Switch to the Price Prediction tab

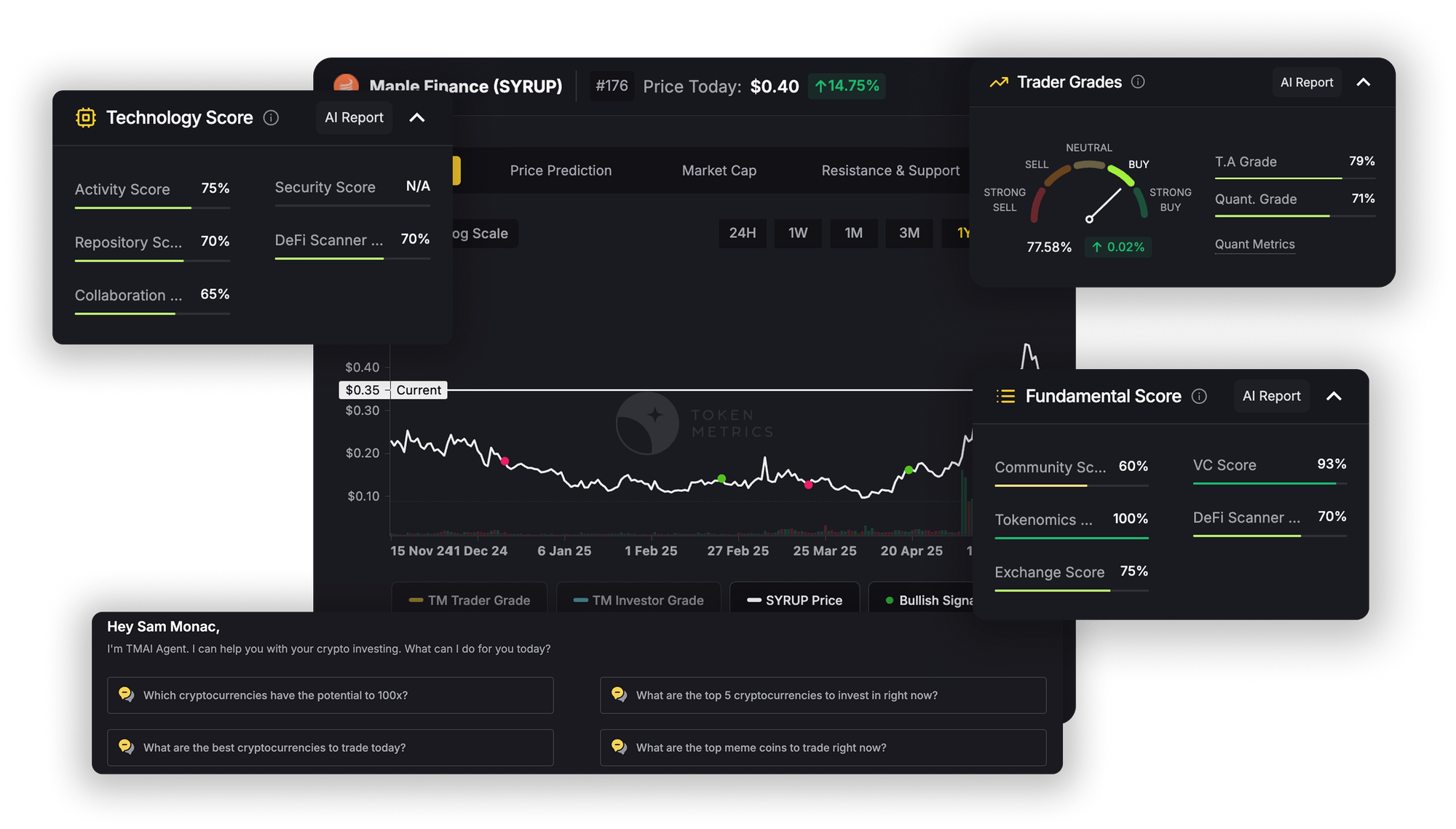tap(561, 170)
